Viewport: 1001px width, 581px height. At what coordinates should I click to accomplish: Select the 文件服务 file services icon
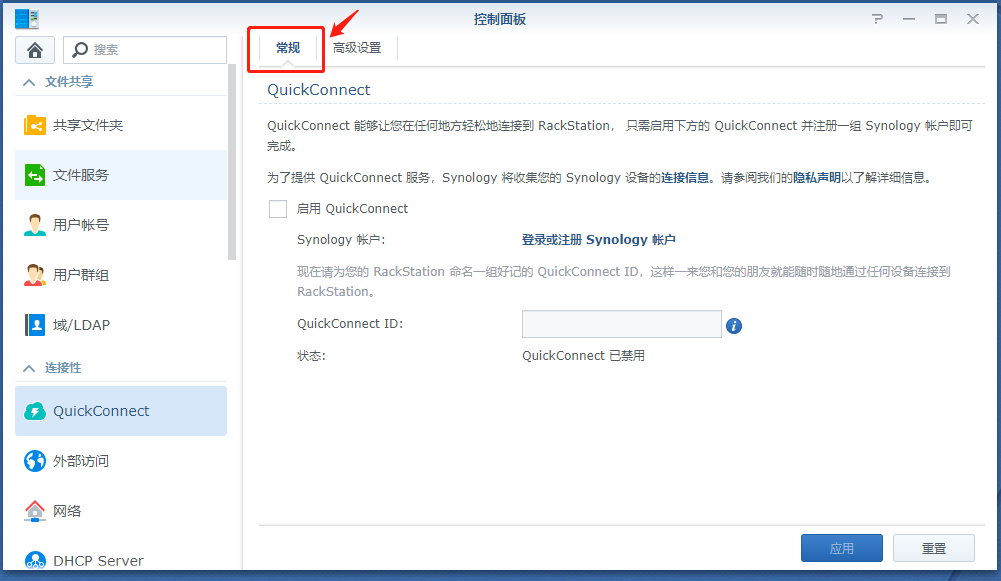35,175
